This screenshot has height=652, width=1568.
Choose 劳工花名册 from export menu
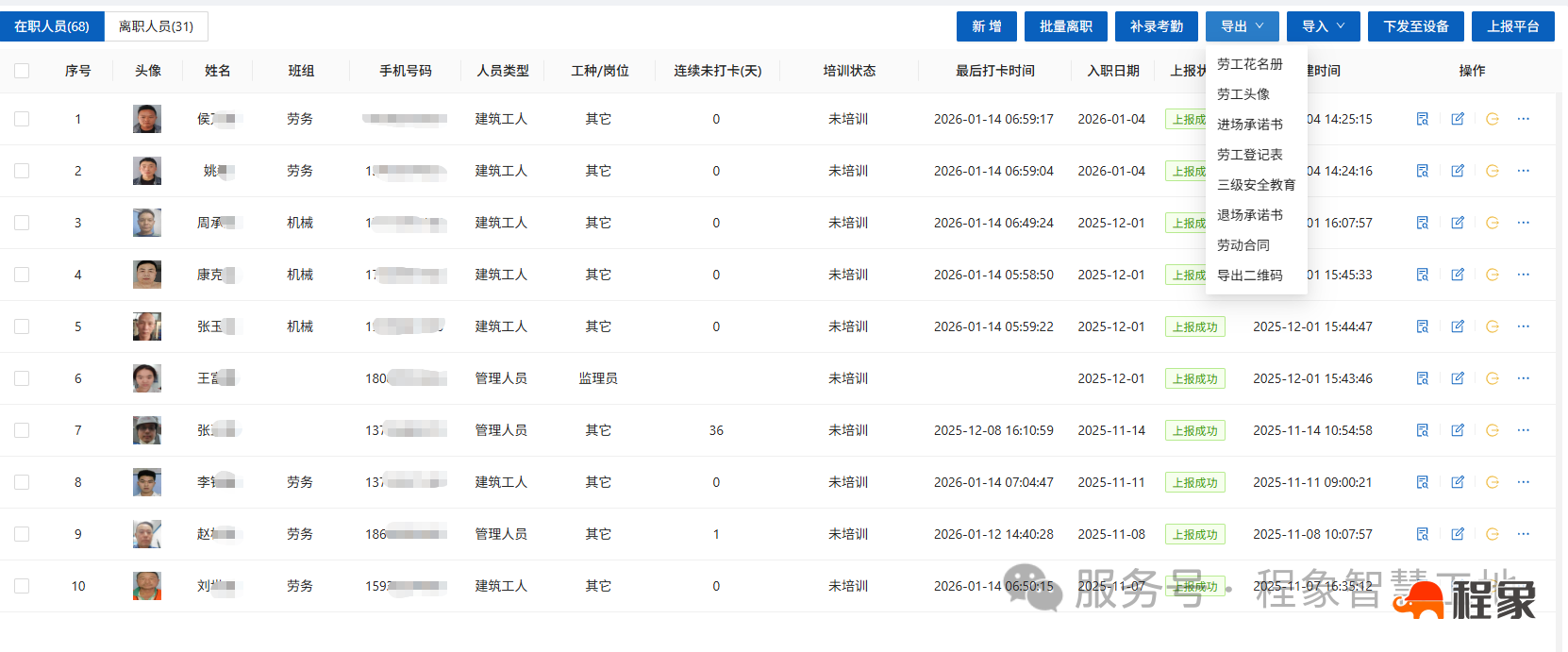pyautogui.click(x=1249, y=64)
